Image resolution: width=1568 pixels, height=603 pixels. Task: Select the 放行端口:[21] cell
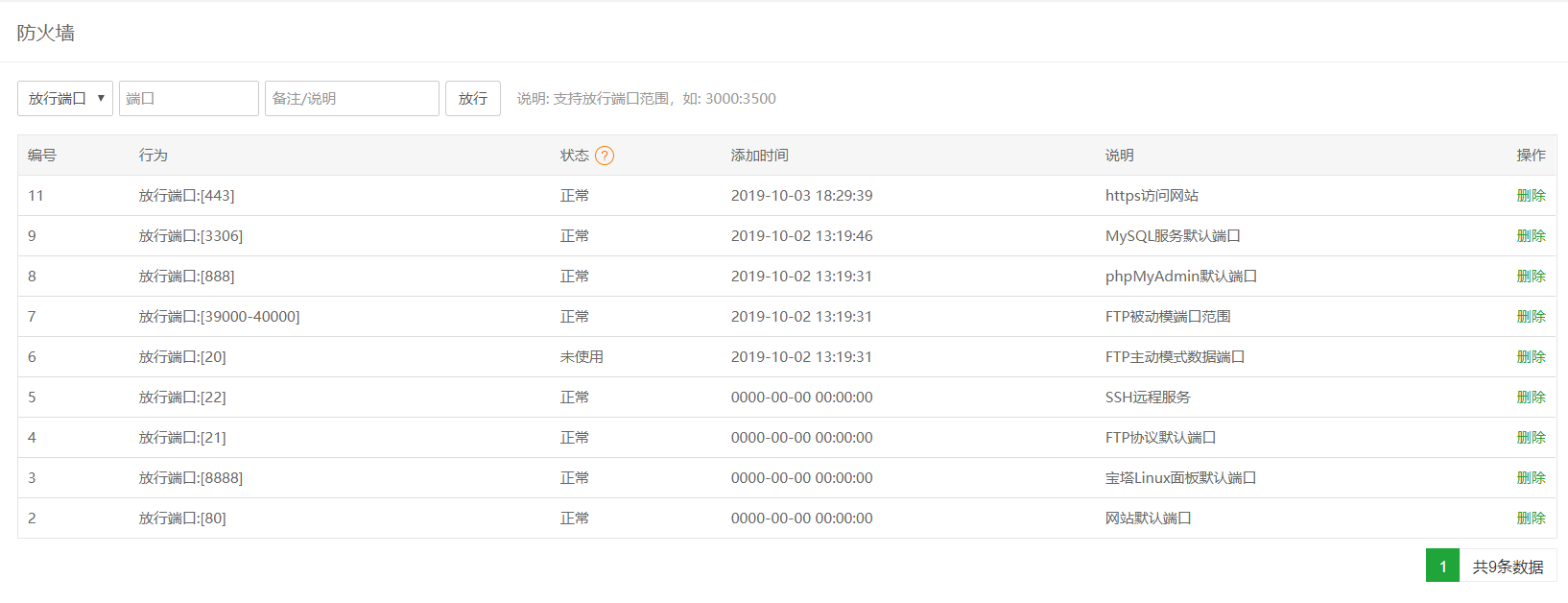(x=182, y=438)
